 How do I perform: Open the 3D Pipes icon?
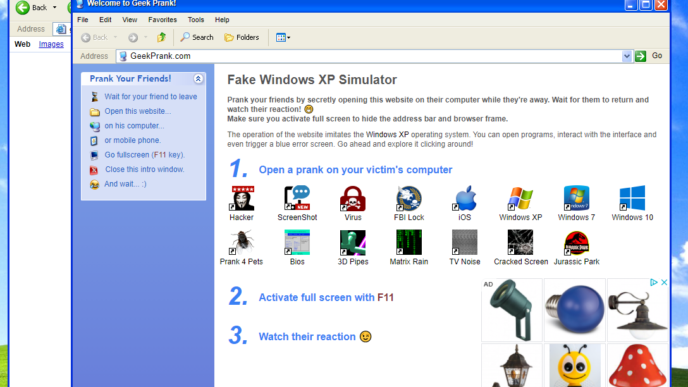click(353, 242)
